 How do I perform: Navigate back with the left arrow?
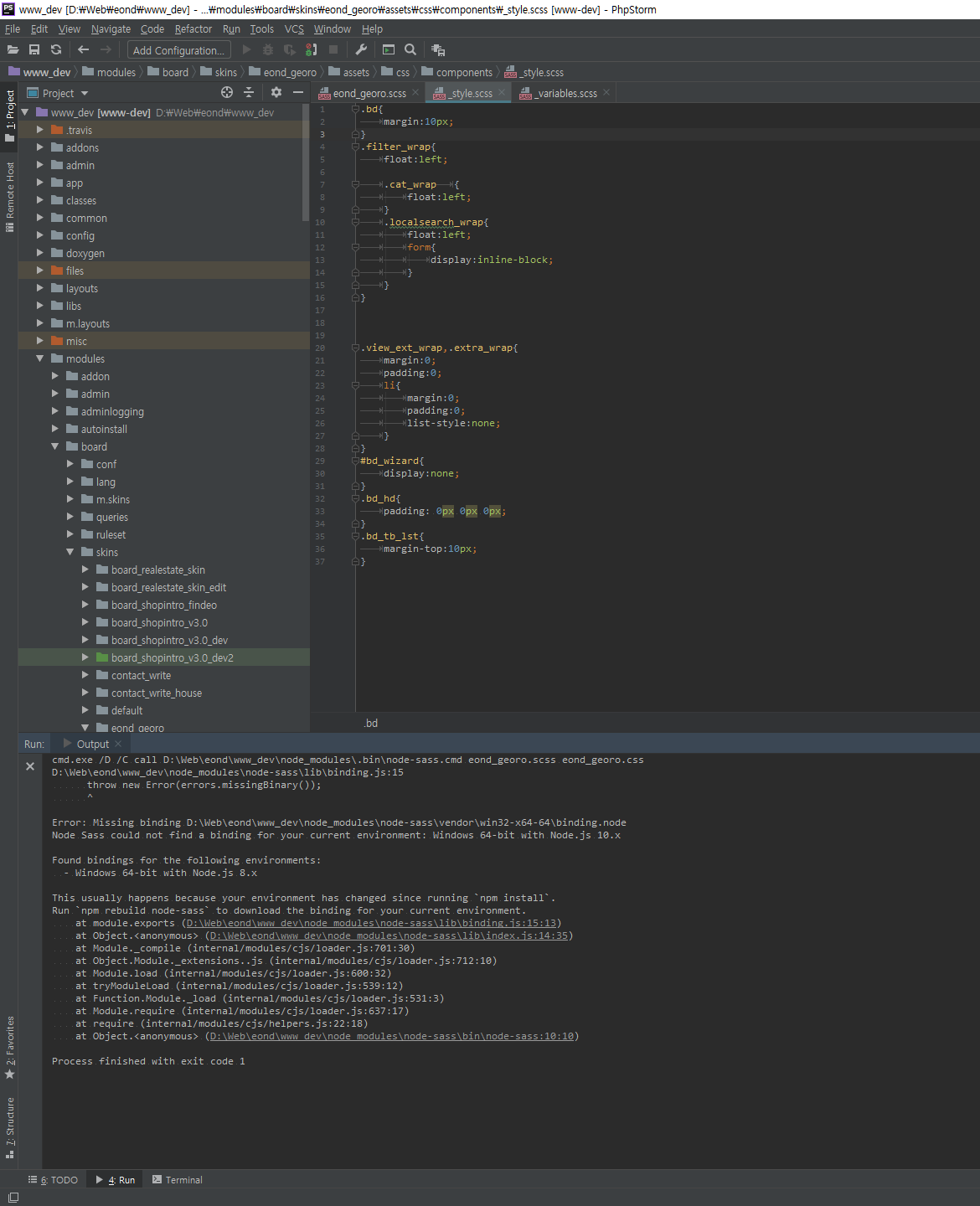coord(83,50)
